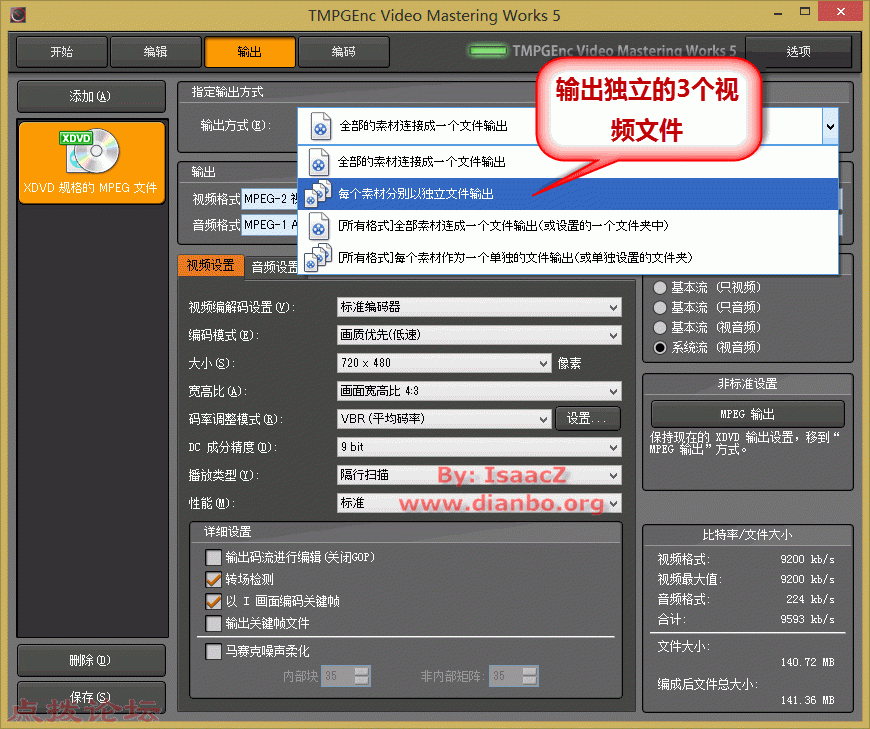
Task: Enable 输出关键帧文件 checkbox
Action: (213, 624)
